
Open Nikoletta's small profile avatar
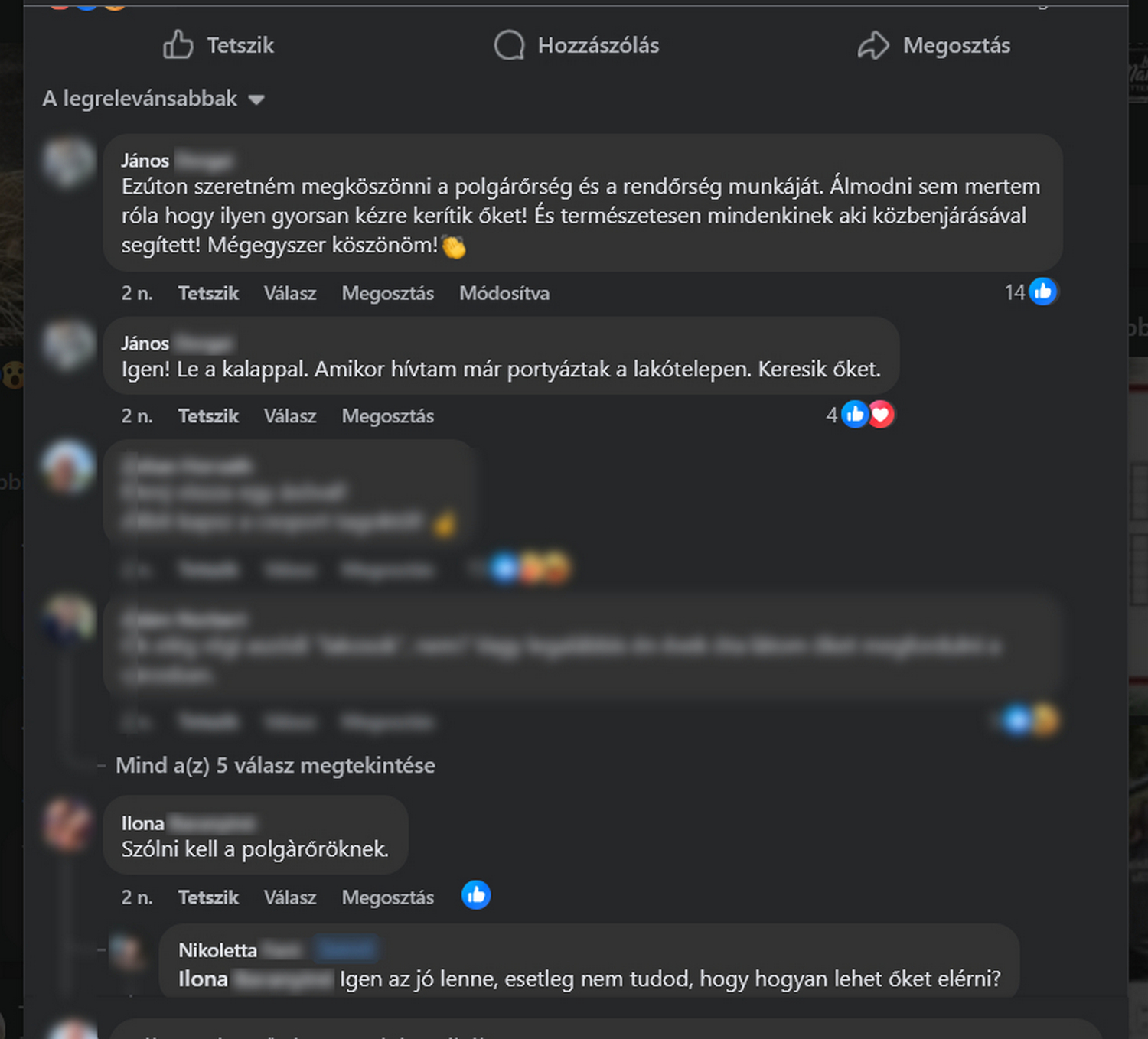point(127,952)
